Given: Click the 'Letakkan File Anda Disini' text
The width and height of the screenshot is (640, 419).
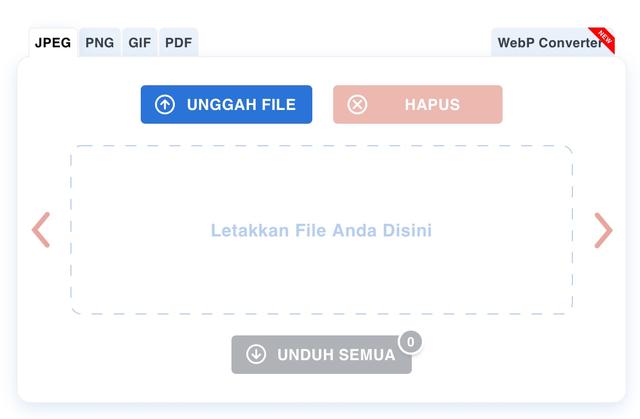Looking at the screenshot, I should tap(321, 231).
